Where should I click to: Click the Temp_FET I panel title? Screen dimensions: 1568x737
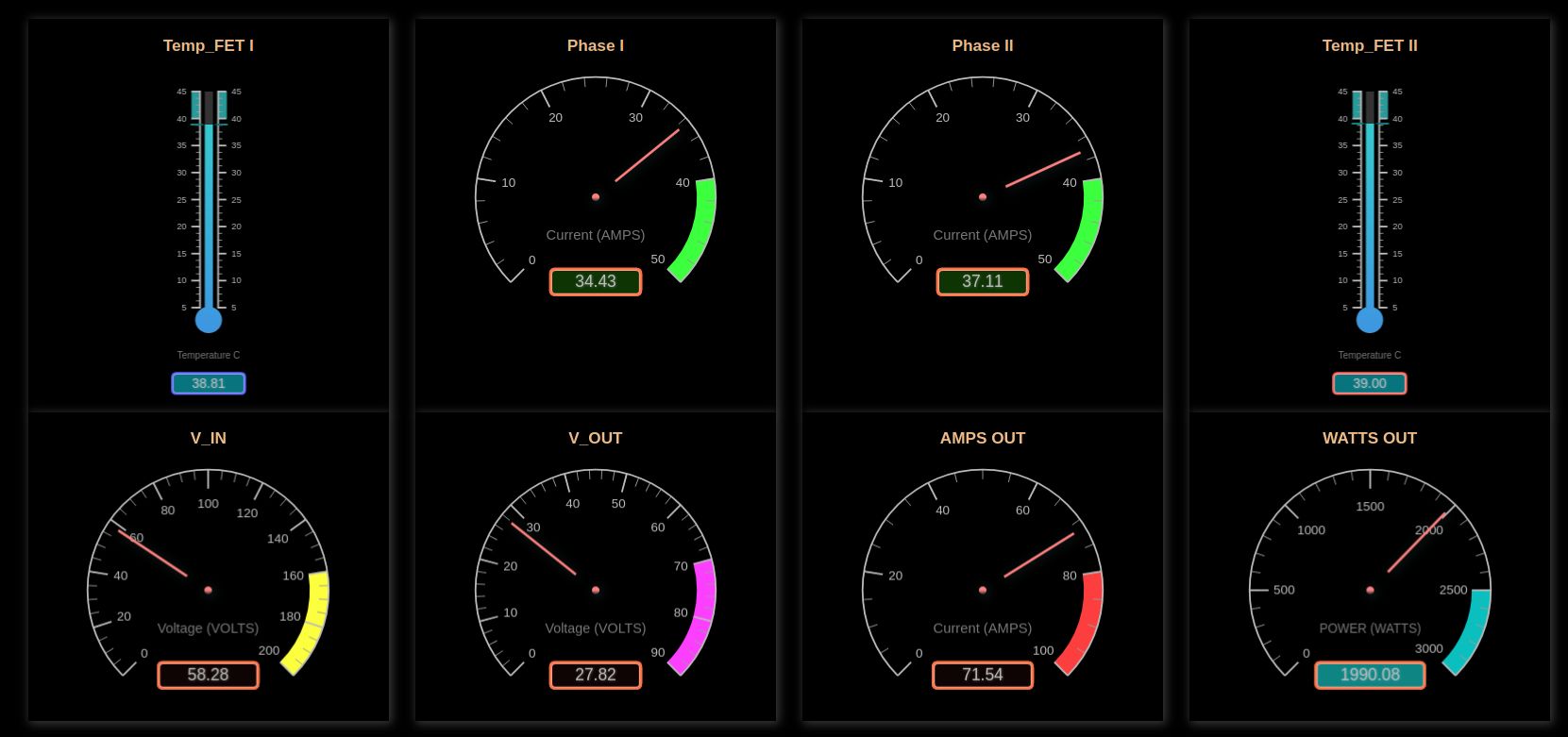(209, 45)
